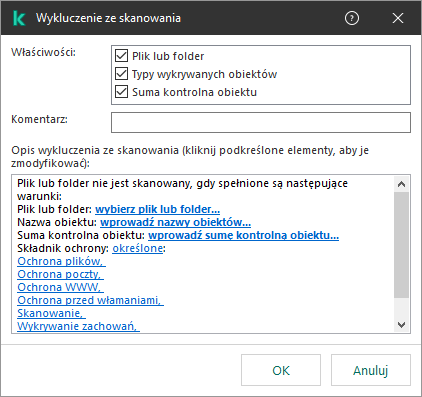Toggle 'Suma kontrolna obiektu' checkbox
The width and height of the screenshot is (422, 397).
[121, 92]
